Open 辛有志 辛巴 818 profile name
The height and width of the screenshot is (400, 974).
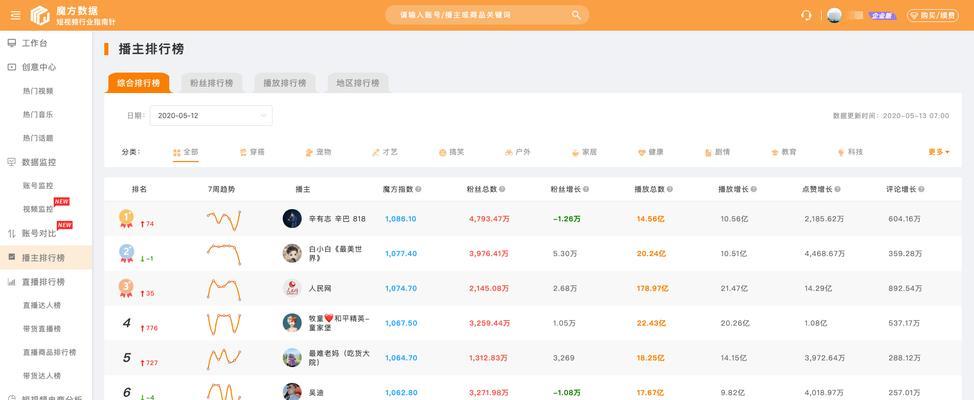337,219
